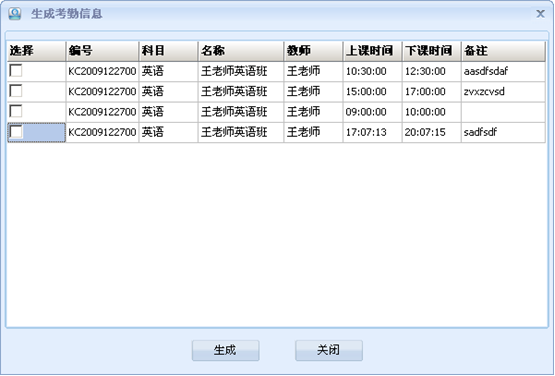
Task: Click the 生成 button
Action: tap(225, 351)
